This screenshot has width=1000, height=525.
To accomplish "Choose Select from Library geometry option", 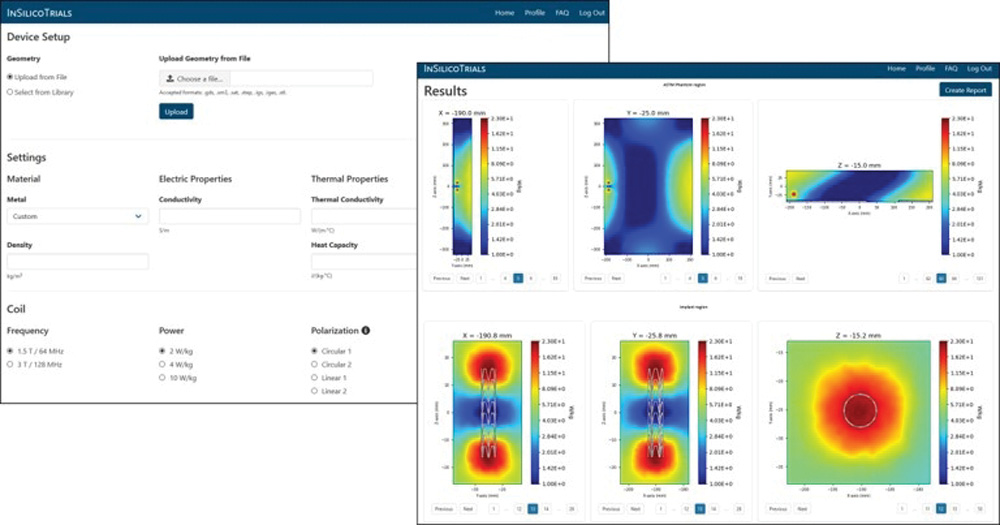I will [x=10, y=92].
